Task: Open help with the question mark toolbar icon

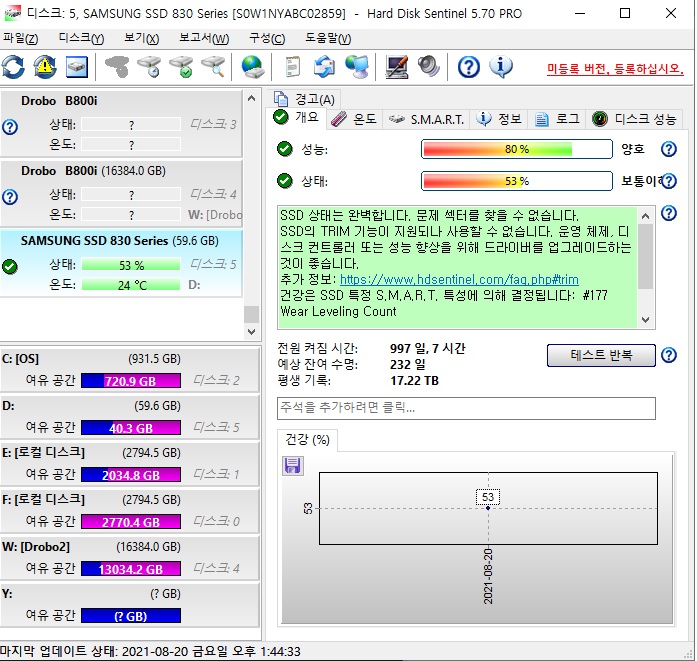Action: point(469,67)
